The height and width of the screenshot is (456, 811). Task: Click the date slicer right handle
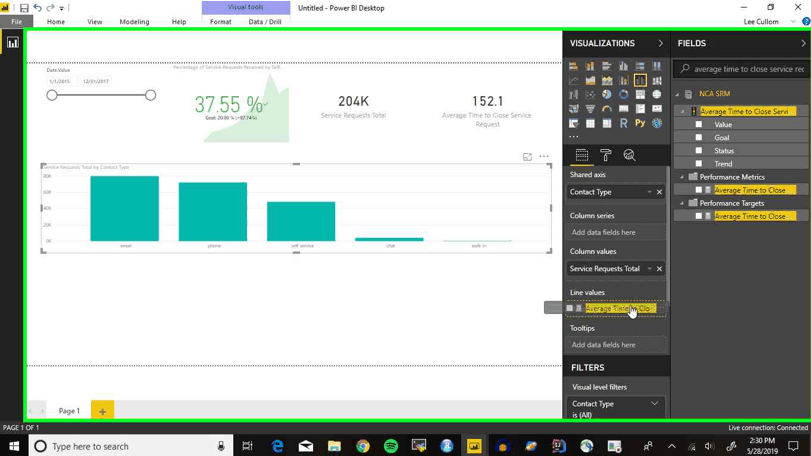pos(151,95)
